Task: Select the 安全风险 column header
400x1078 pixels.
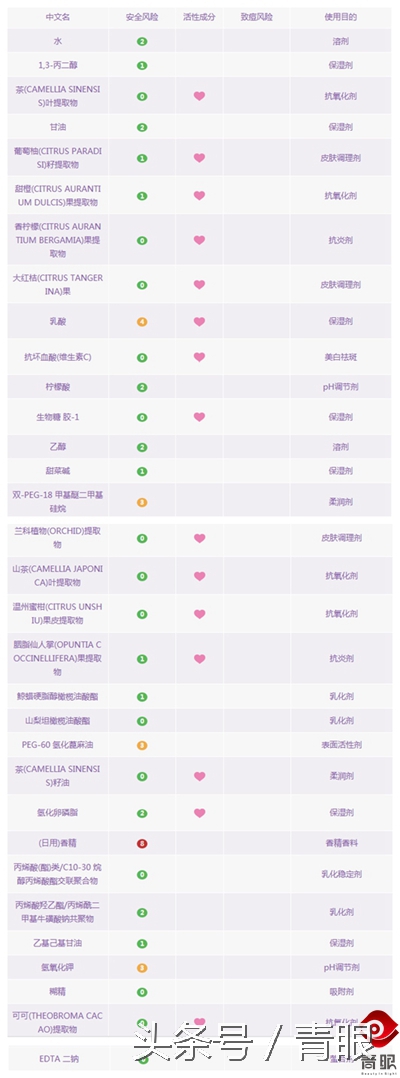Action: click(142, 17)
